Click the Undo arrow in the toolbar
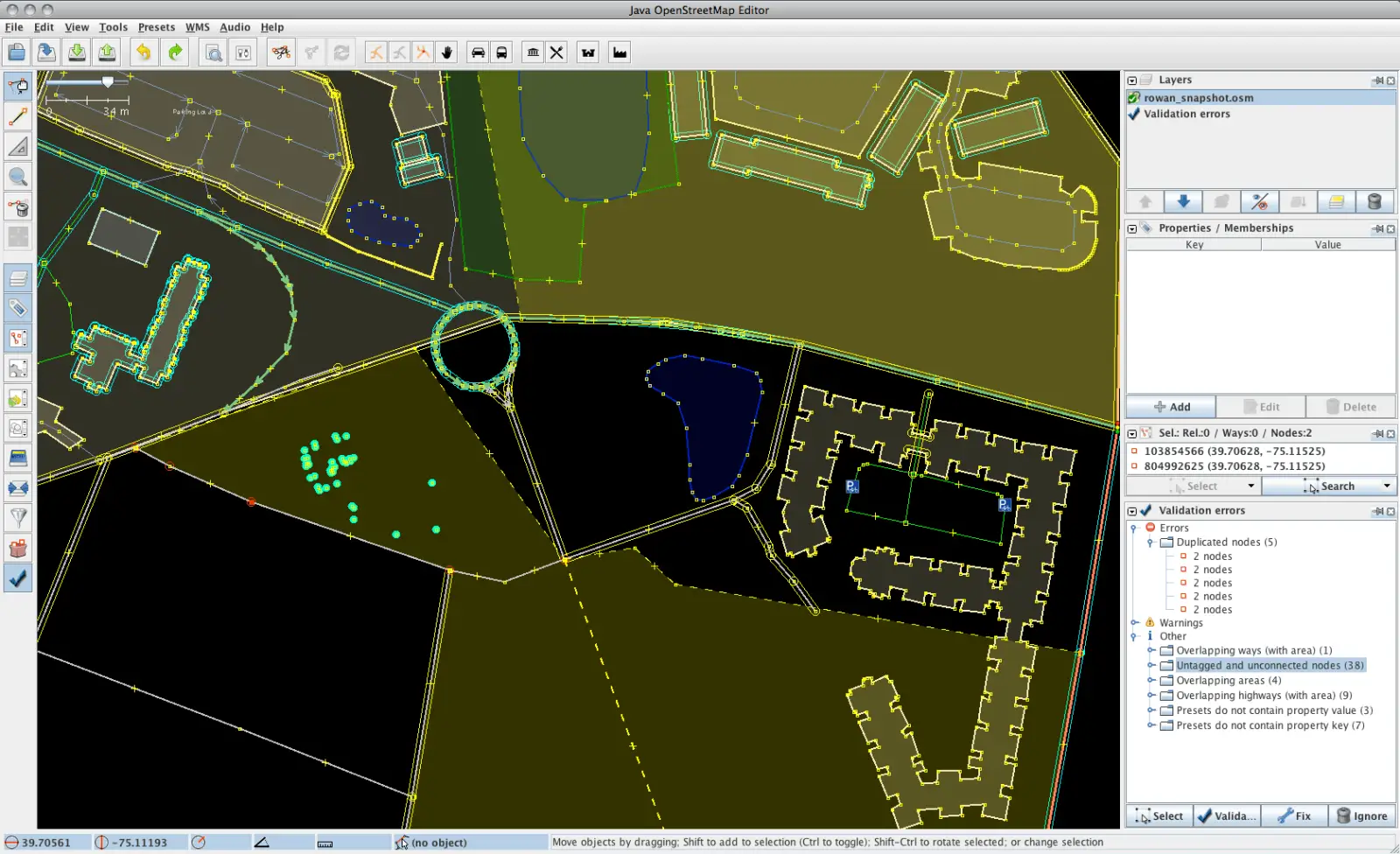1400x854 pixels. [143, 52]
